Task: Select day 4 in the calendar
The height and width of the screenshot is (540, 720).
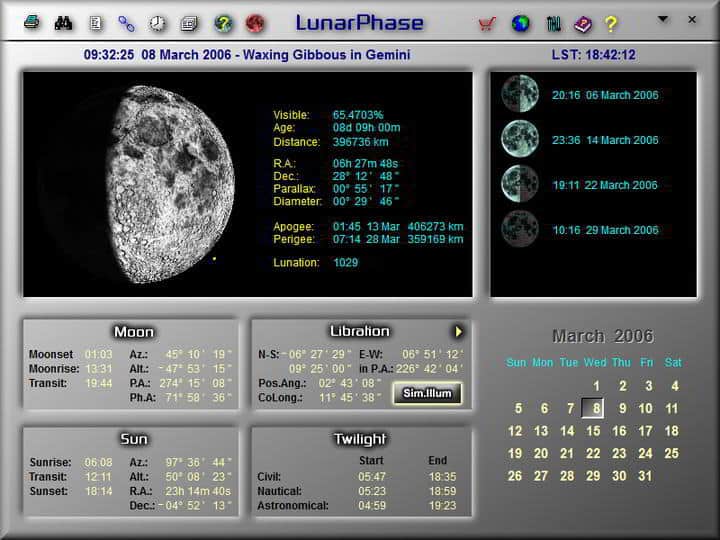Action: click(675, 386)
